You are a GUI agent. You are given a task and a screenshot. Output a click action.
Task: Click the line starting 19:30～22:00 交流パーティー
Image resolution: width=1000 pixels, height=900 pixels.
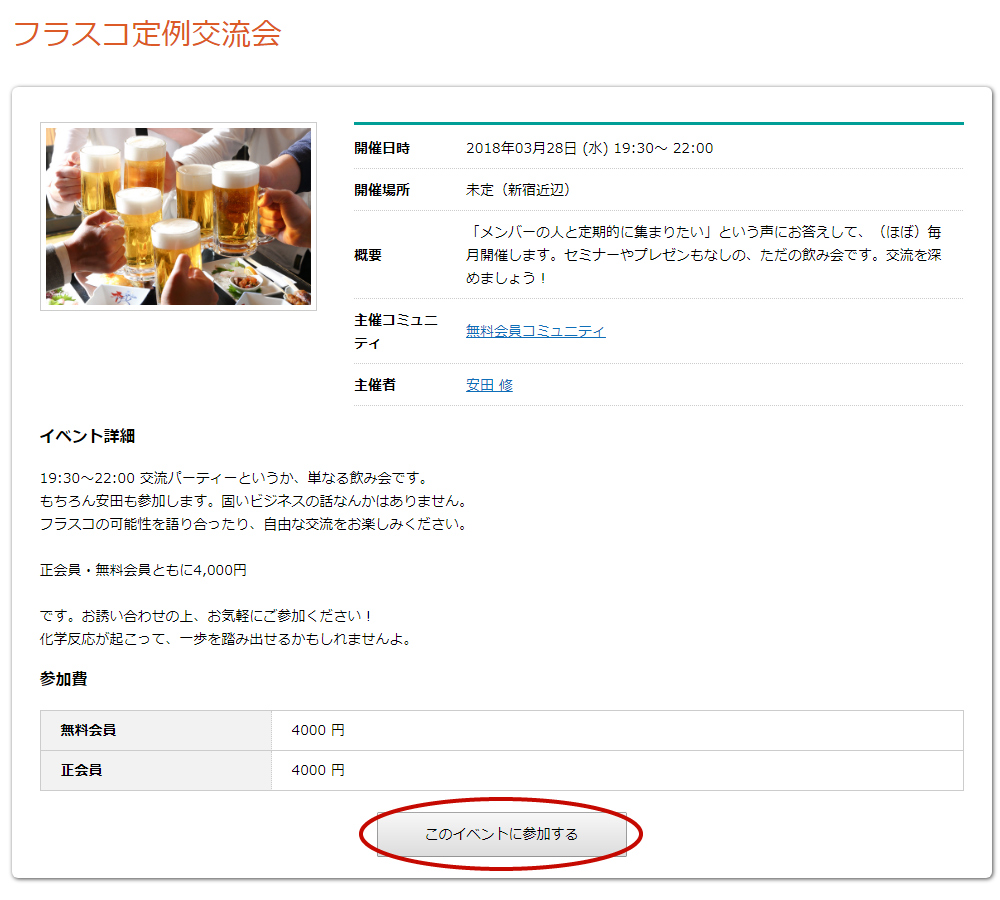tap(233, 478)
